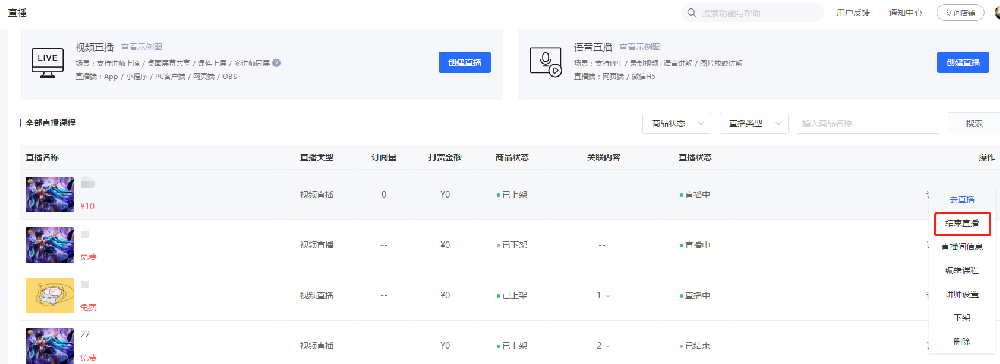Click the video live LIVE monitor icon
The height and width of the screenshot is (364, 1000).
[x=48, y=62]
